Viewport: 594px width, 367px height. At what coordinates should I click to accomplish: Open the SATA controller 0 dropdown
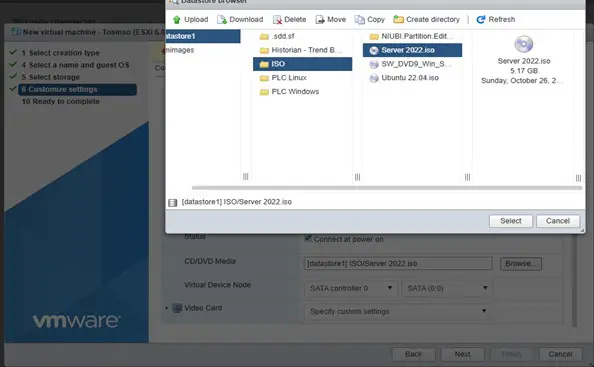pyautogui.click(x=351, y=288)
